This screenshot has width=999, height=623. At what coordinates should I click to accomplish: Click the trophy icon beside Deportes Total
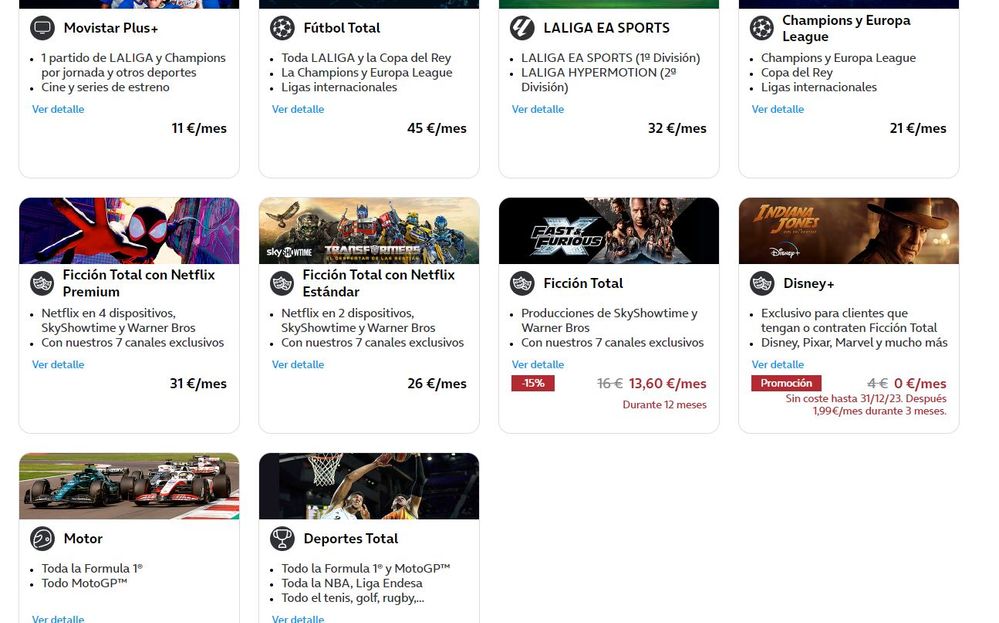point(282,538)
